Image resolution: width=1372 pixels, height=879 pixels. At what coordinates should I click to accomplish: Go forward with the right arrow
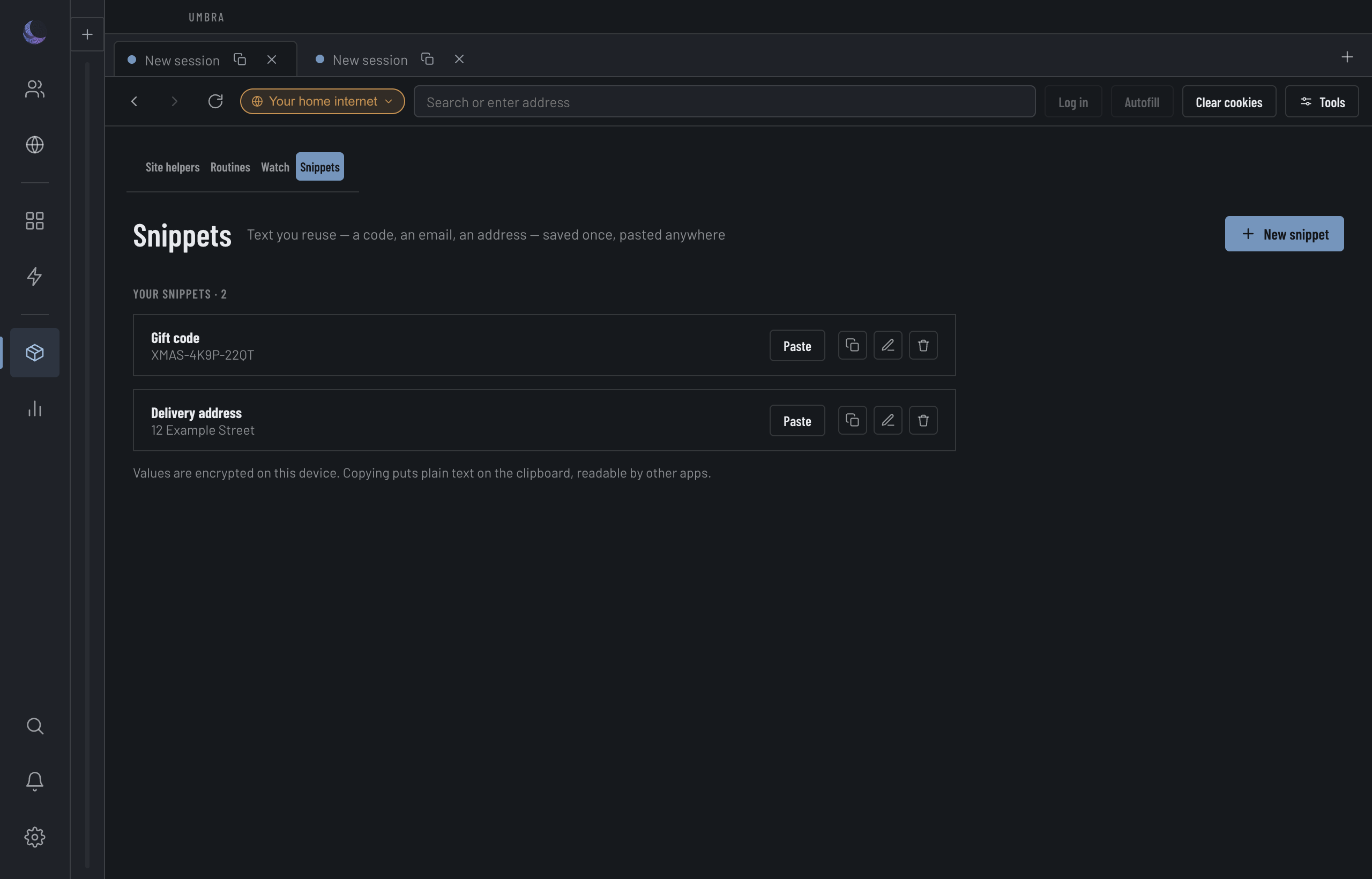pyautogui.click(x=175, y=102)
